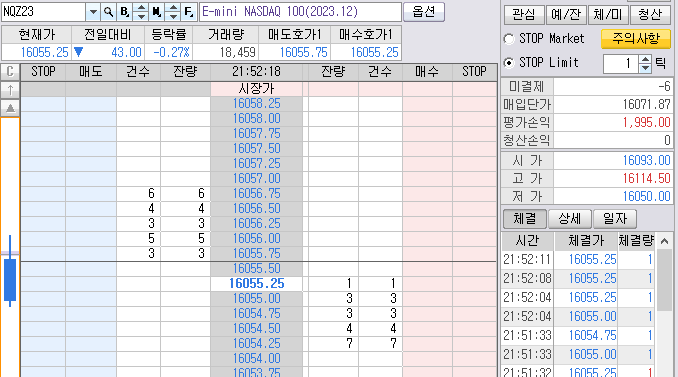This screenshot has width=678, height=377.
Task: Click the up arrow of trade list scrollbar
Action: (664, 241)
